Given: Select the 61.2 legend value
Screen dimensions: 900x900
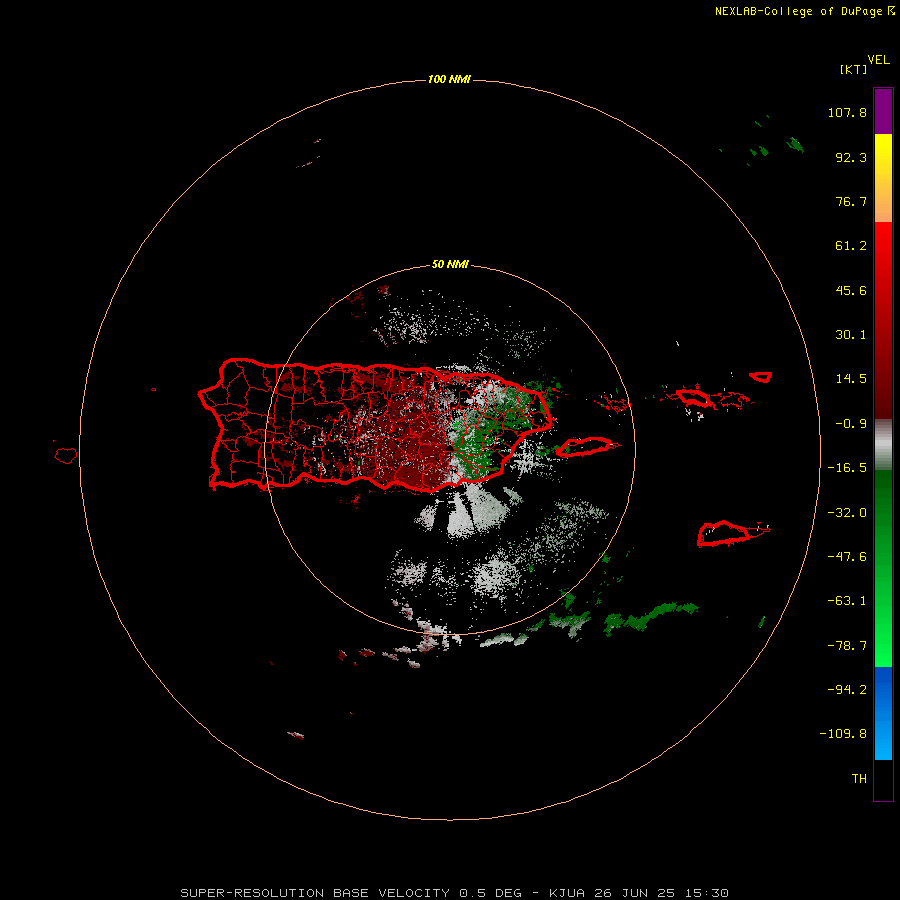Looking at the screenshot, I should (851, 246).
